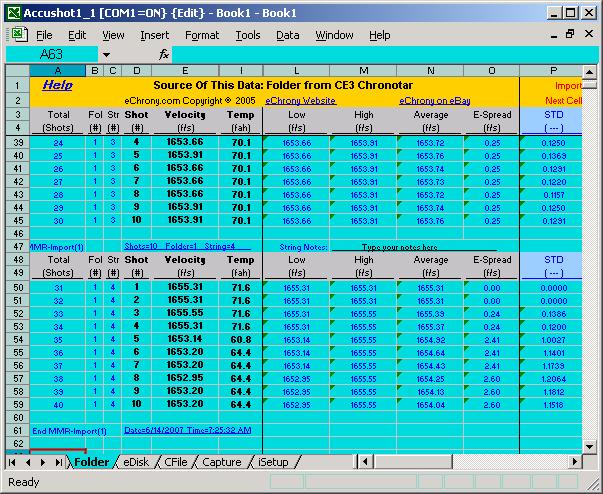Click velocity 1653.14 in row 54

coord(185,339)
